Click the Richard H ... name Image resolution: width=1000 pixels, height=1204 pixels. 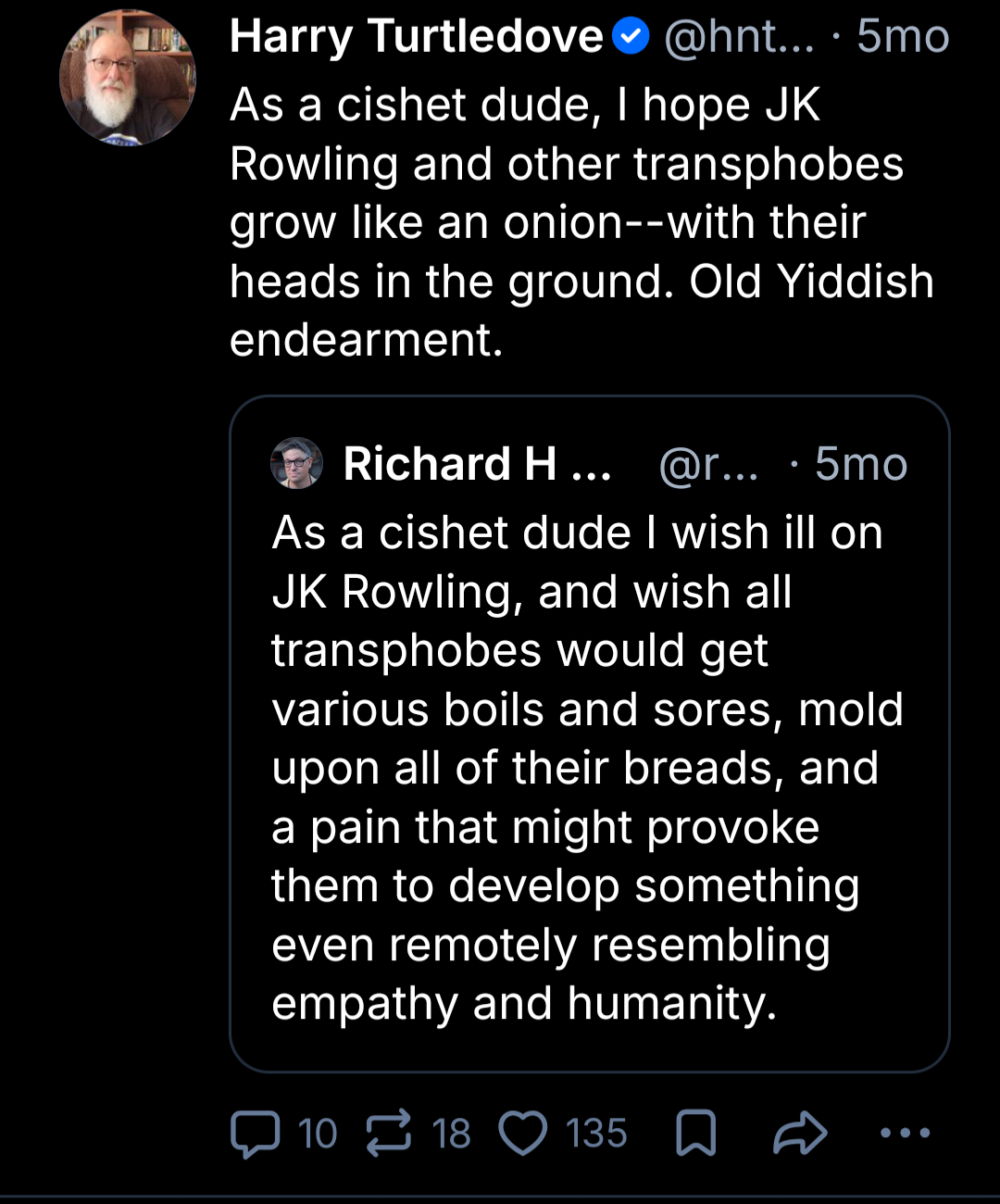[478, 464]
